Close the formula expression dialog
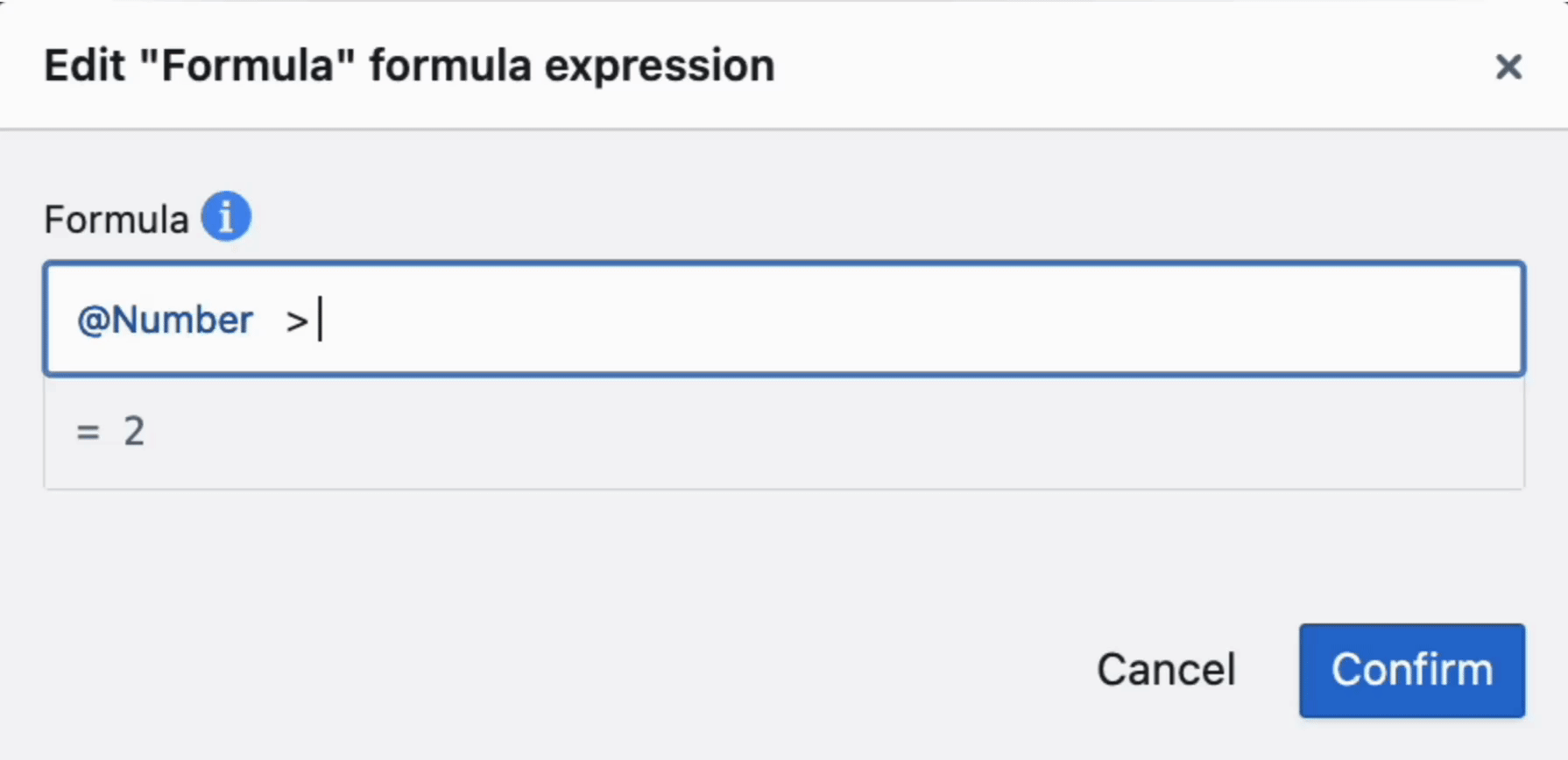Screen dimensions: 1568x760 tap(1508, 67)
